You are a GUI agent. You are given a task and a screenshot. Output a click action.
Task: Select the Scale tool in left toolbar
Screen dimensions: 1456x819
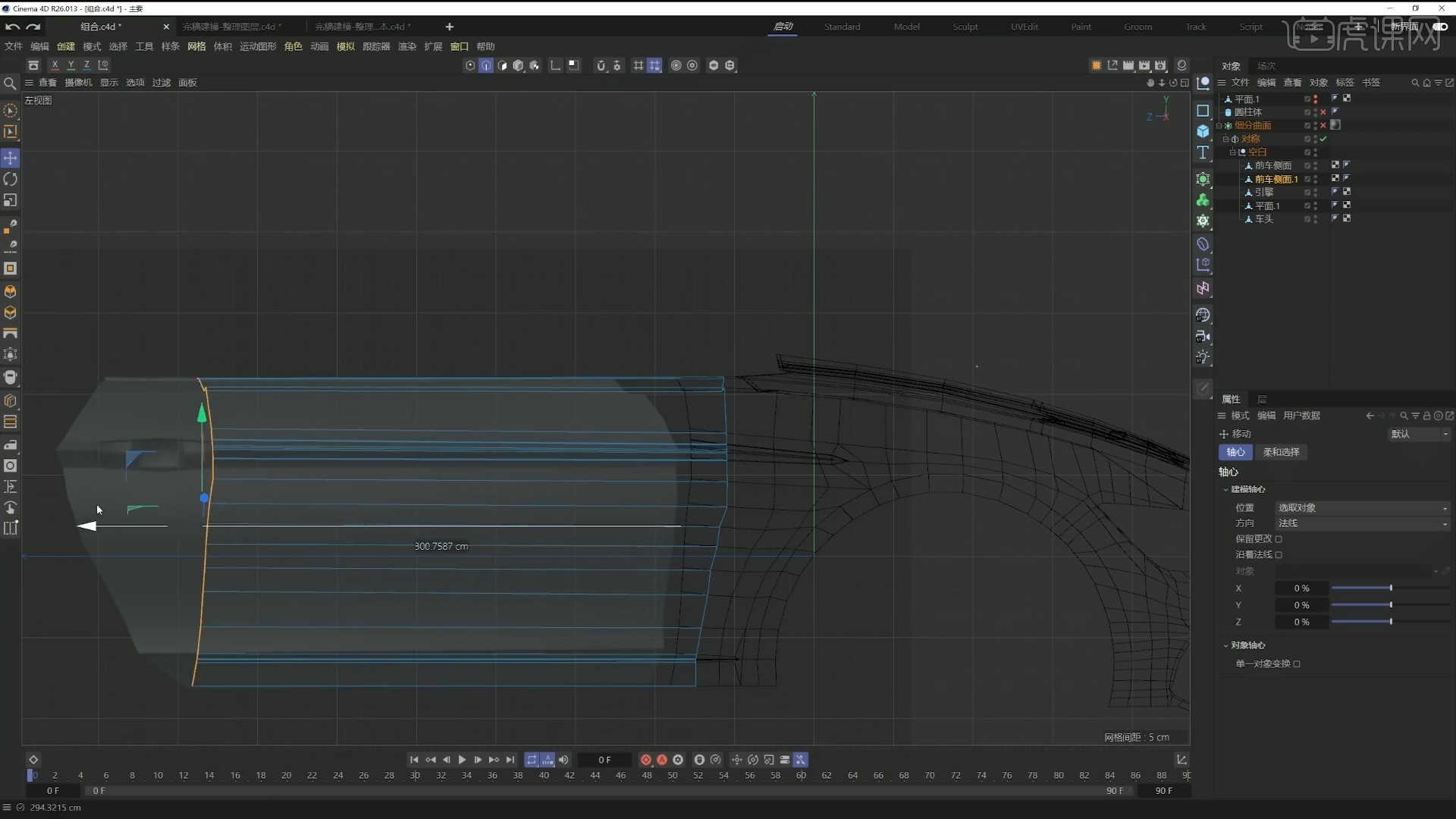[11, 200]
